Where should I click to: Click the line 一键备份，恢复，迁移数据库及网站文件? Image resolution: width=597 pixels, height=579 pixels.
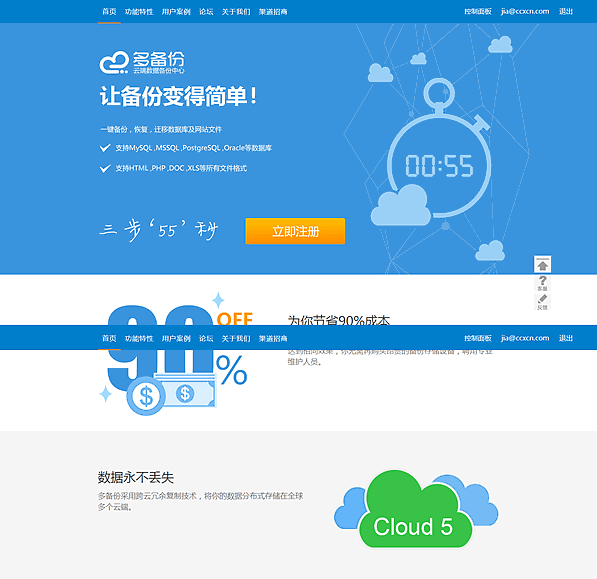[x=161, y=129]
